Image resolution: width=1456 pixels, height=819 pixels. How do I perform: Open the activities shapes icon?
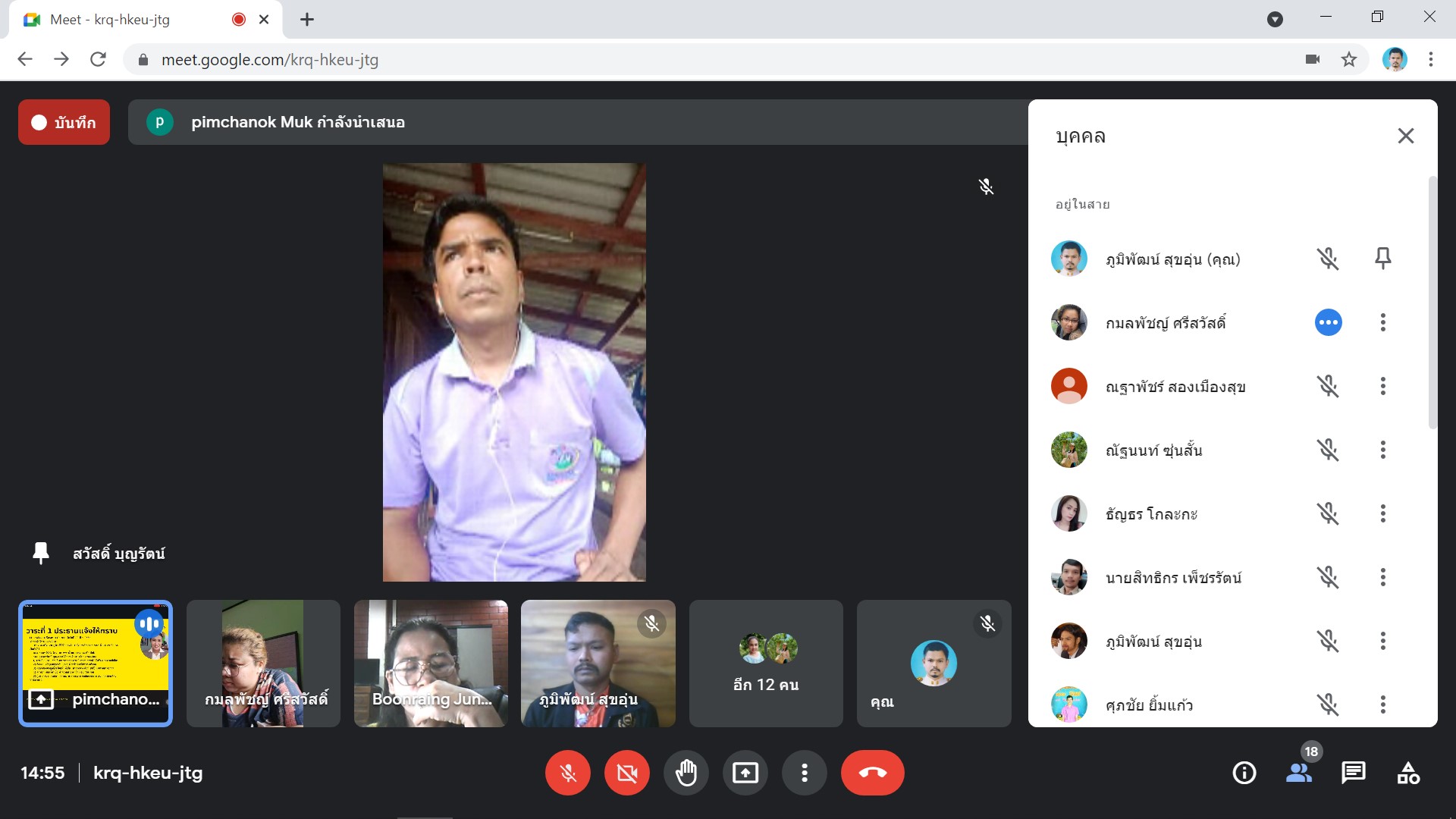coord(1408,773)
